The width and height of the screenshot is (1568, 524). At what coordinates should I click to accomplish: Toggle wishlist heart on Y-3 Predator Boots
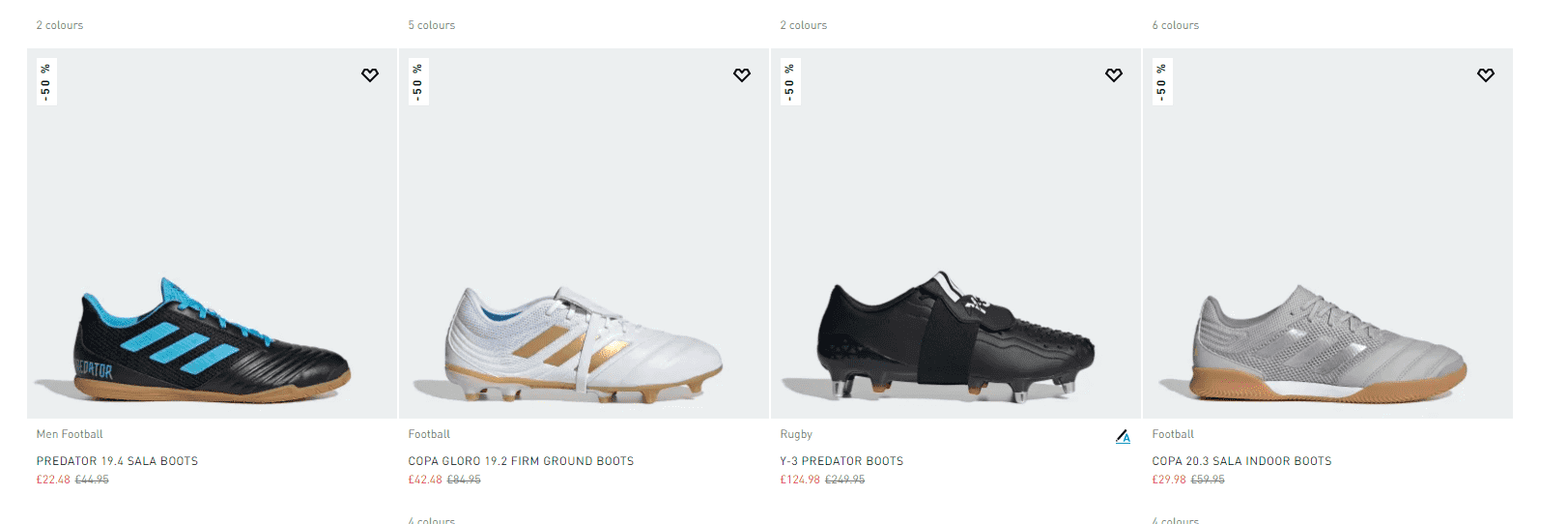pos(1114,75)
